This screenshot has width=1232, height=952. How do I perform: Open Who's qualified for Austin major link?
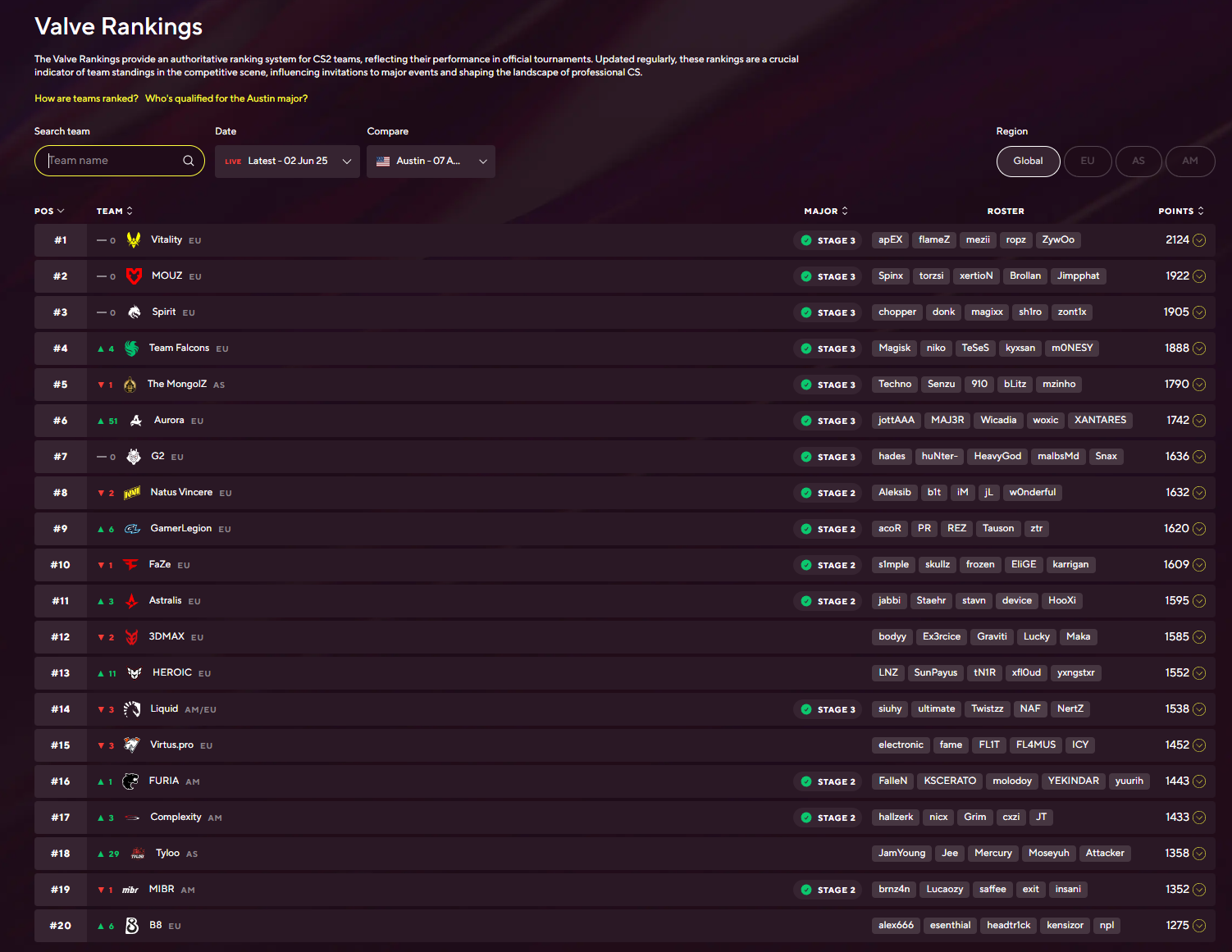pyautogui.click(x=226, y=98)
